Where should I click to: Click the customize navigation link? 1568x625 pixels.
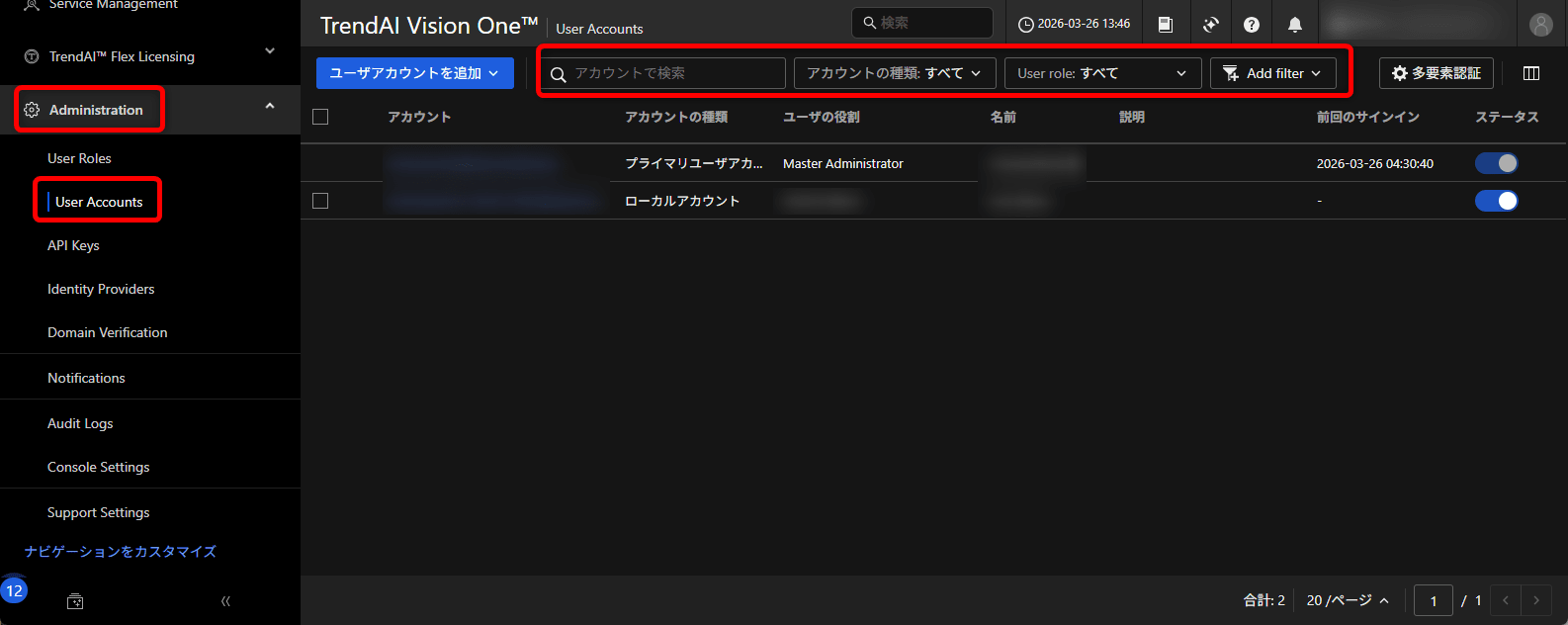click(120, 552)
